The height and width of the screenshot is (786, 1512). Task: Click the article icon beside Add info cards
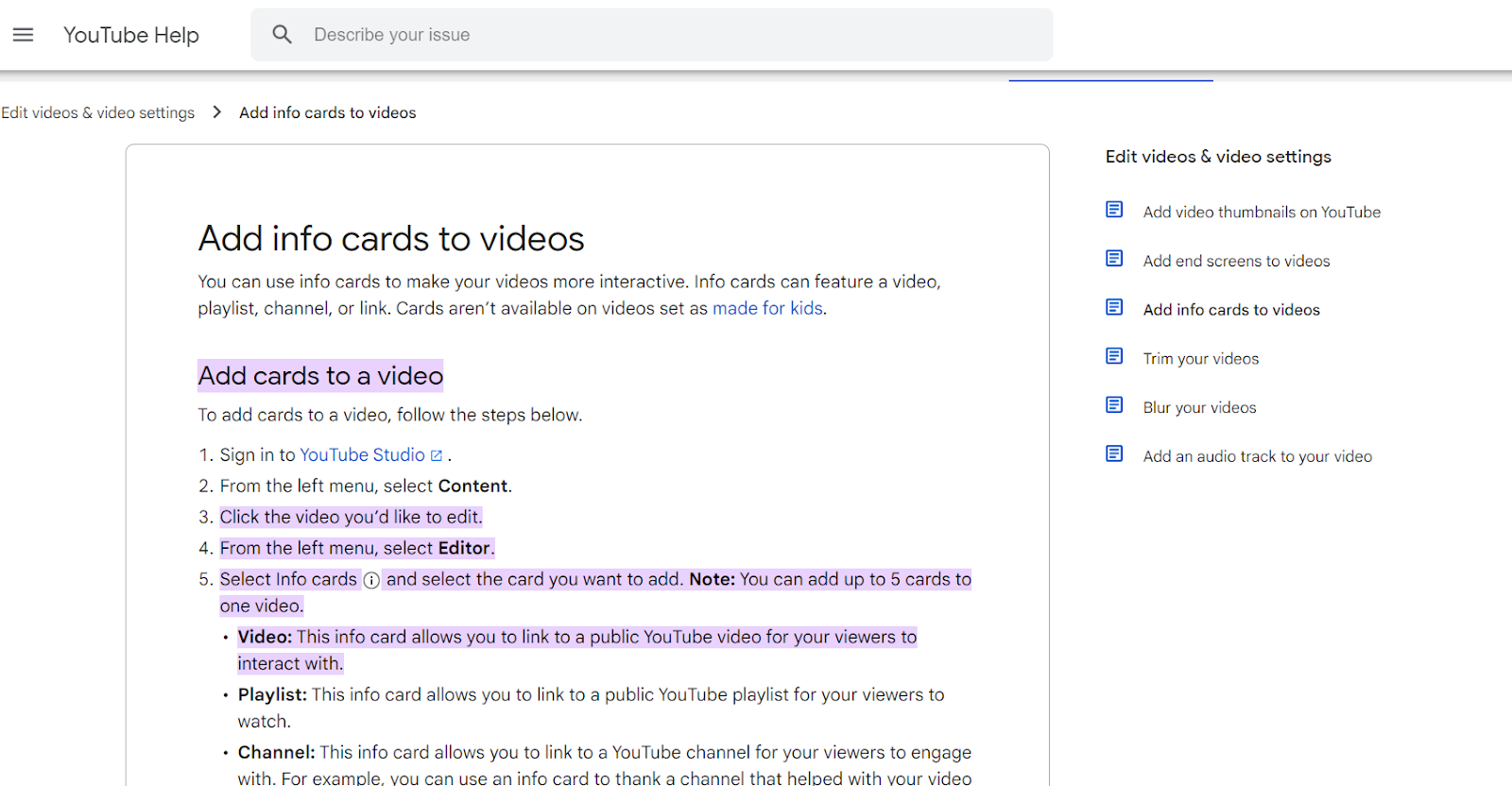[1114, 308]
